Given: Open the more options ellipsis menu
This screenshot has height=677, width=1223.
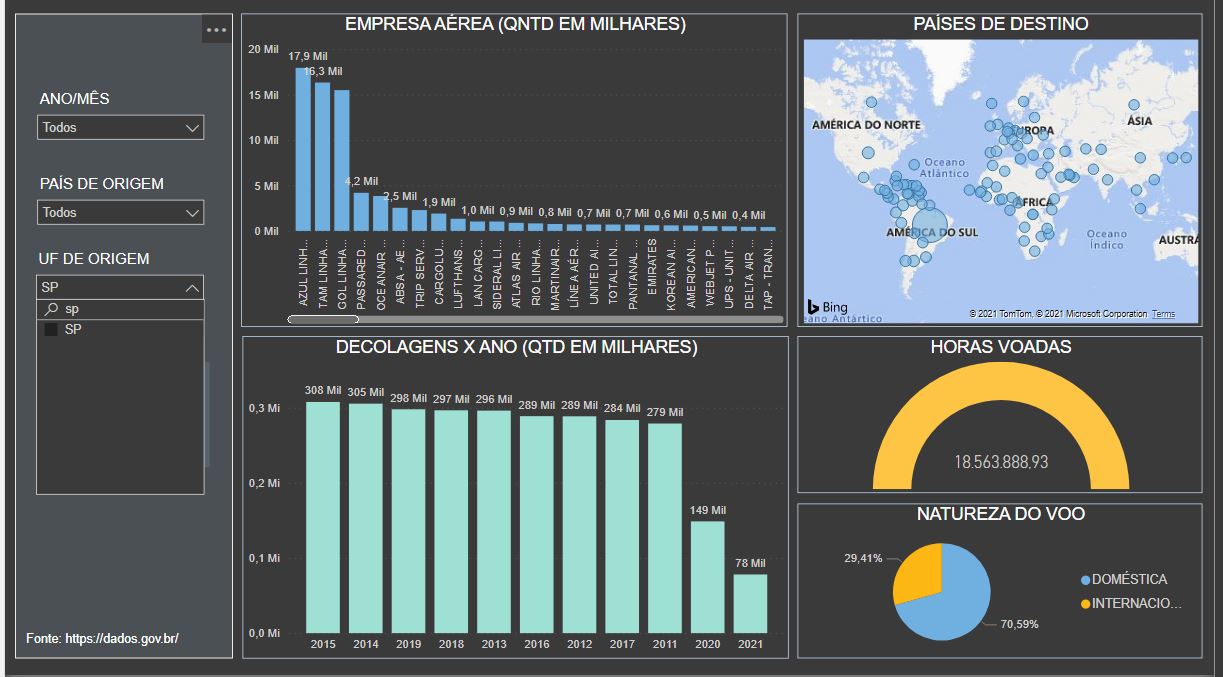Looking at the screenshot, I should click(x=217, y=30).
